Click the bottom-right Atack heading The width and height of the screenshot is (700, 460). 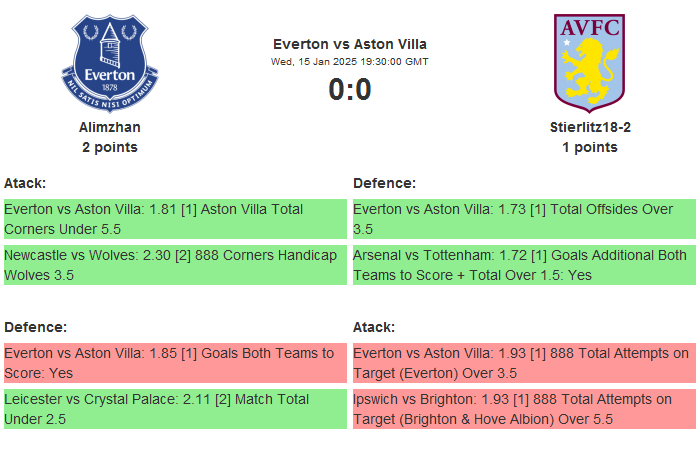[374, 327]
